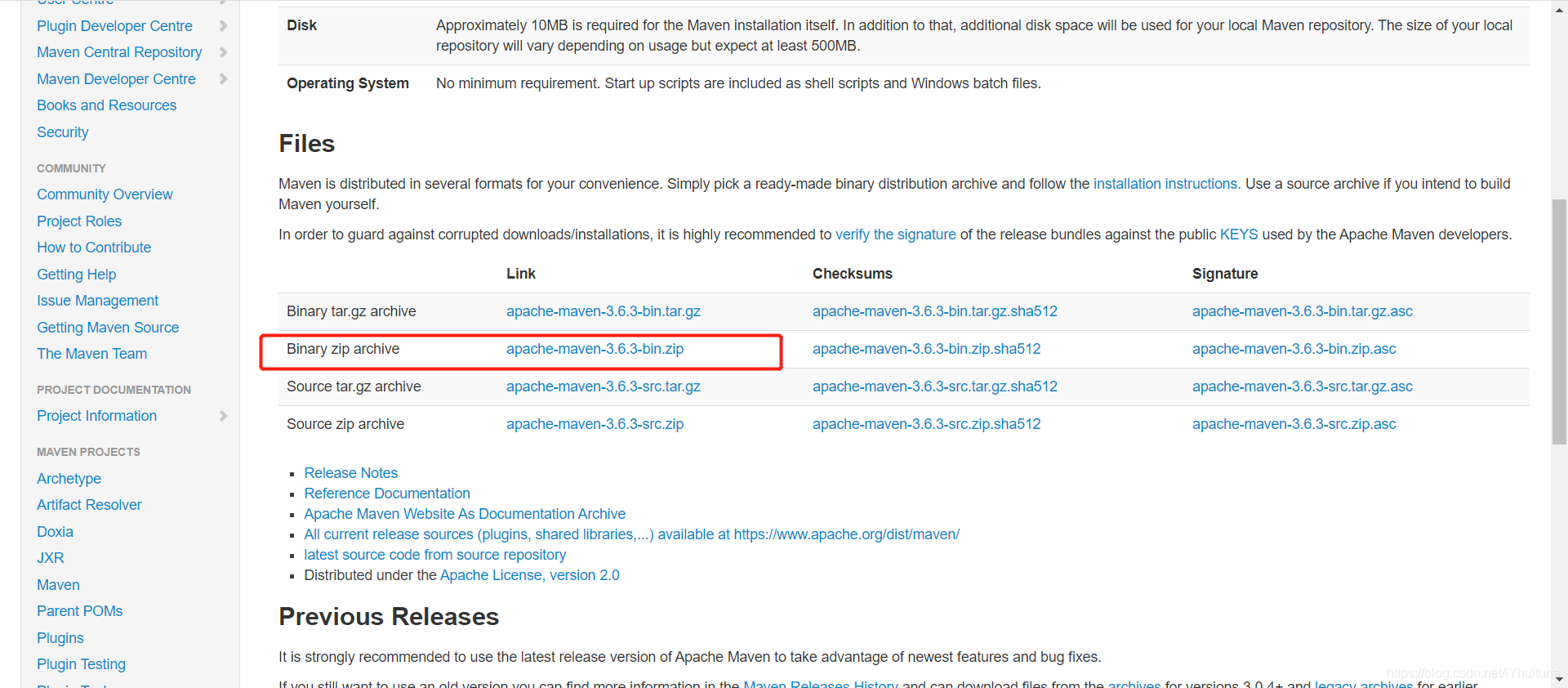Select the Signature column header
The height and width of the screenshot is (688, 1568).
1225,274
